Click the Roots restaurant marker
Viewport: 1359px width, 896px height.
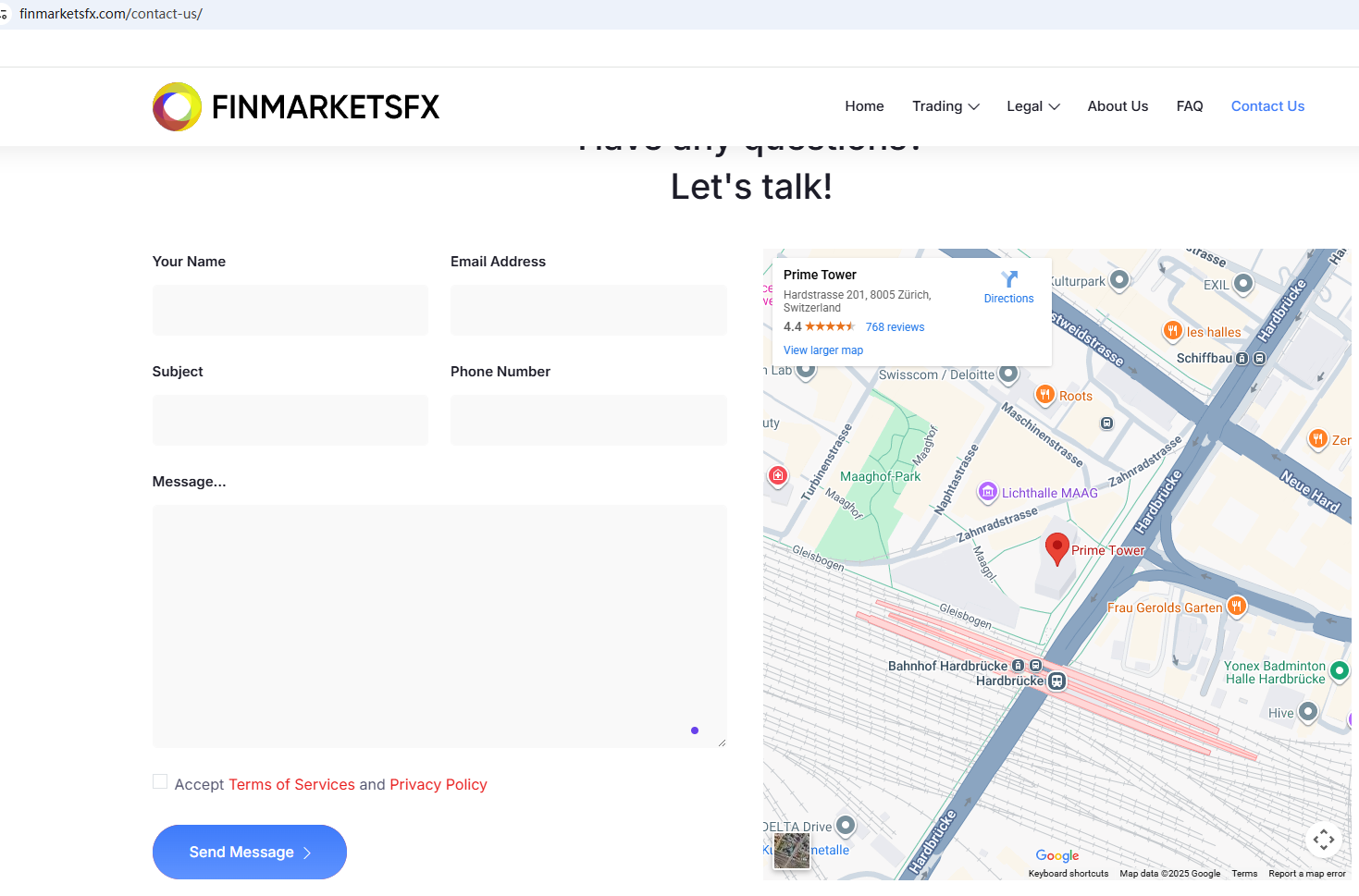pos(1044,395)
